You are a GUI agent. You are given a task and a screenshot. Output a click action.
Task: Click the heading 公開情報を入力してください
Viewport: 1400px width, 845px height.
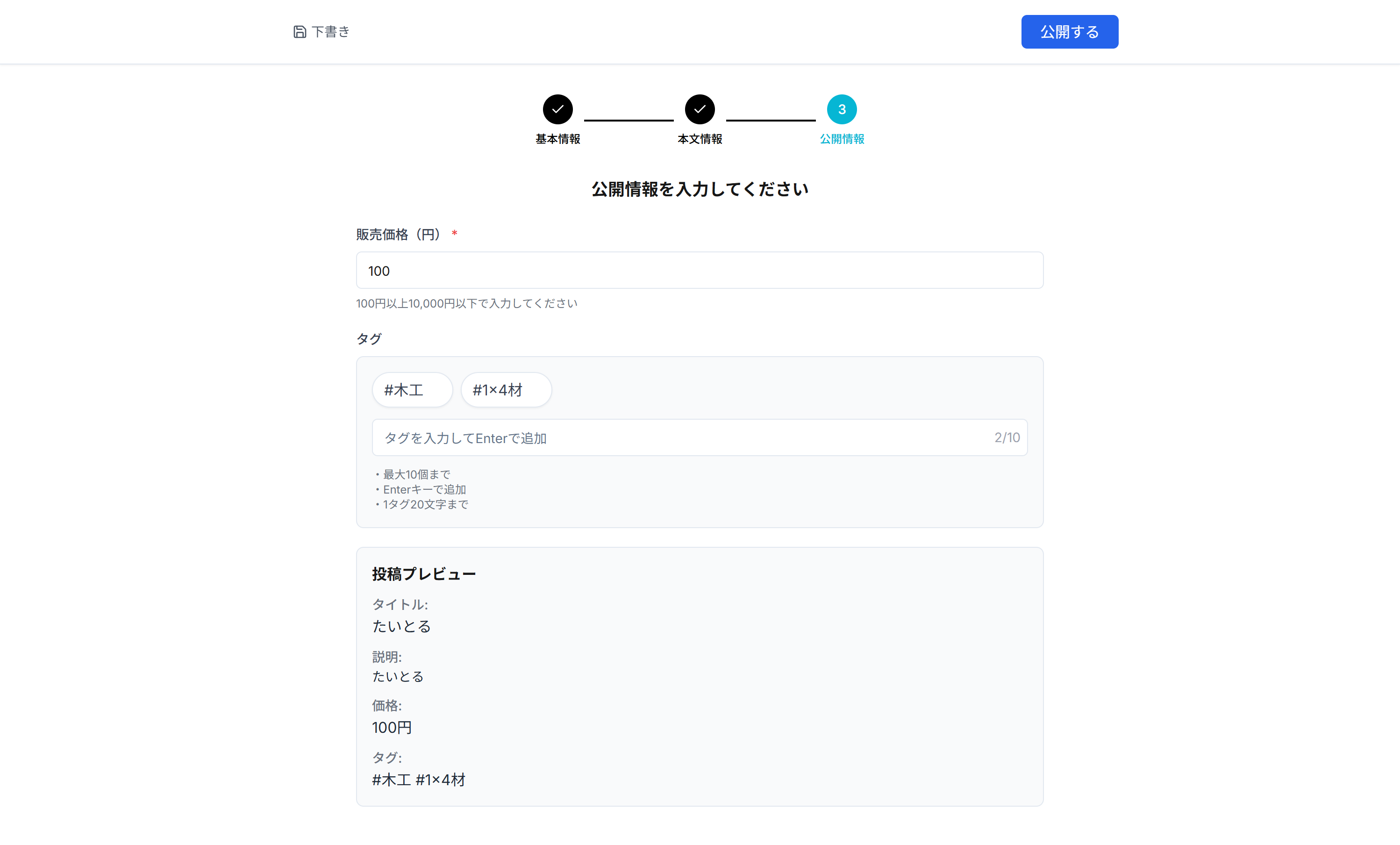[700, 189]
